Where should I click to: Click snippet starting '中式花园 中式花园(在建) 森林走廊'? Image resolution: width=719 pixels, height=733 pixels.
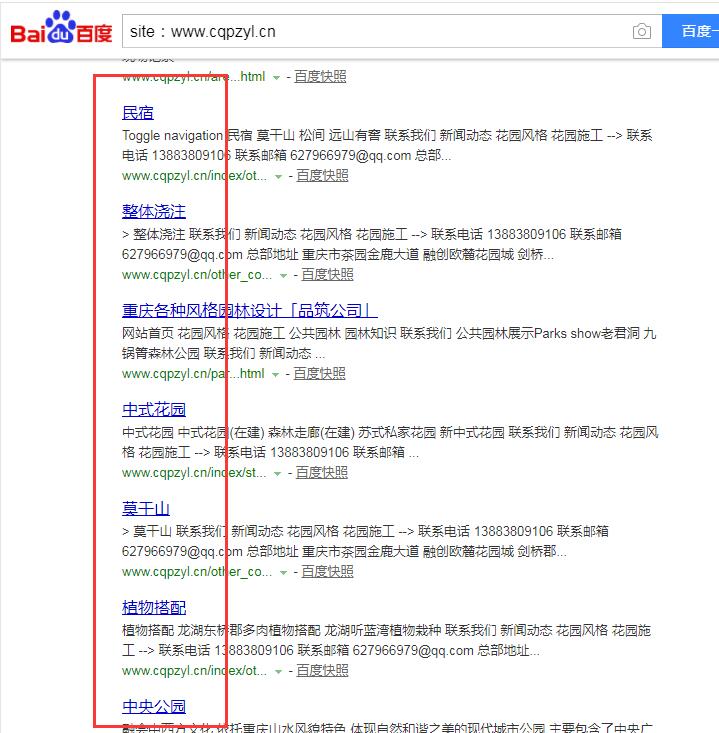[390, 442]
